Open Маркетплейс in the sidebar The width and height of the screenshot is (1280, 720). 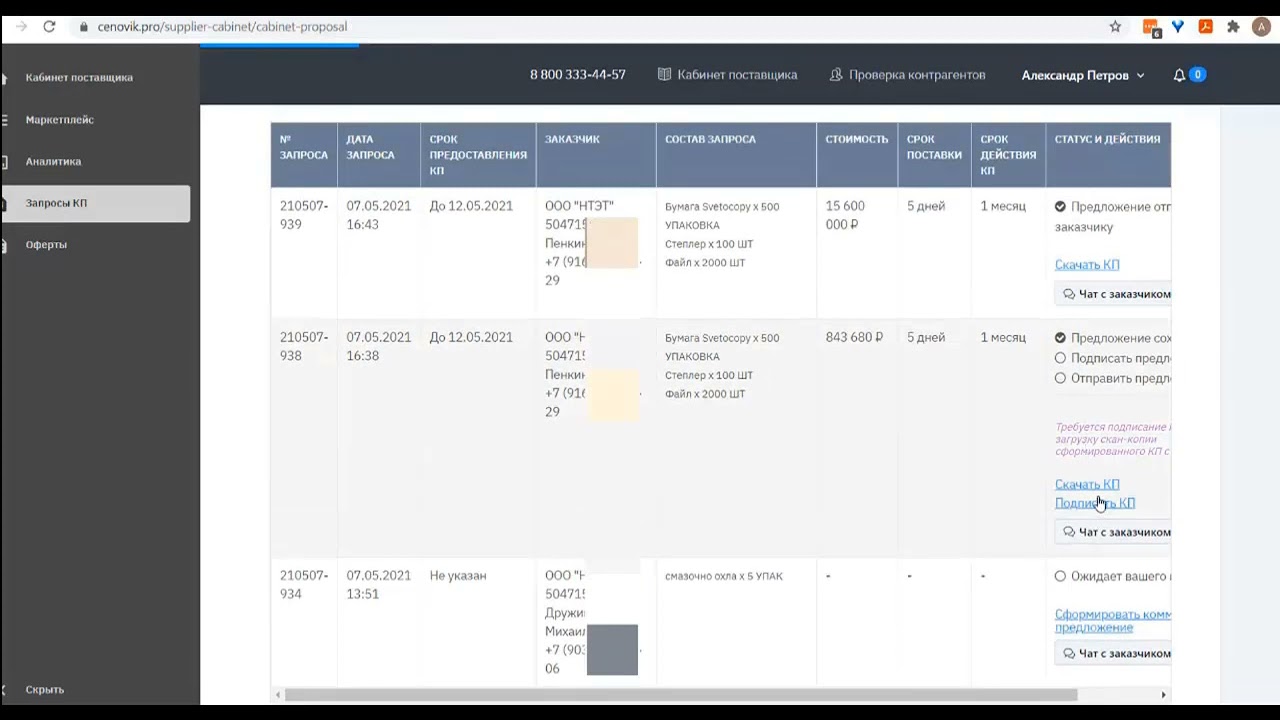tap(60, 119)
